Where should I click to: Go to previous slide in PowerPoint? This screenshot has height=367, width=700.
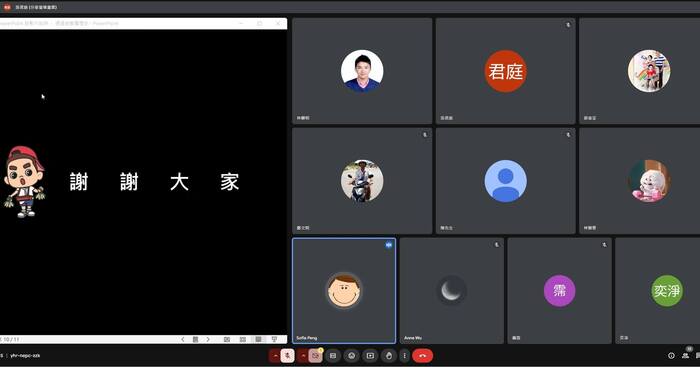[x=183, y=339]
